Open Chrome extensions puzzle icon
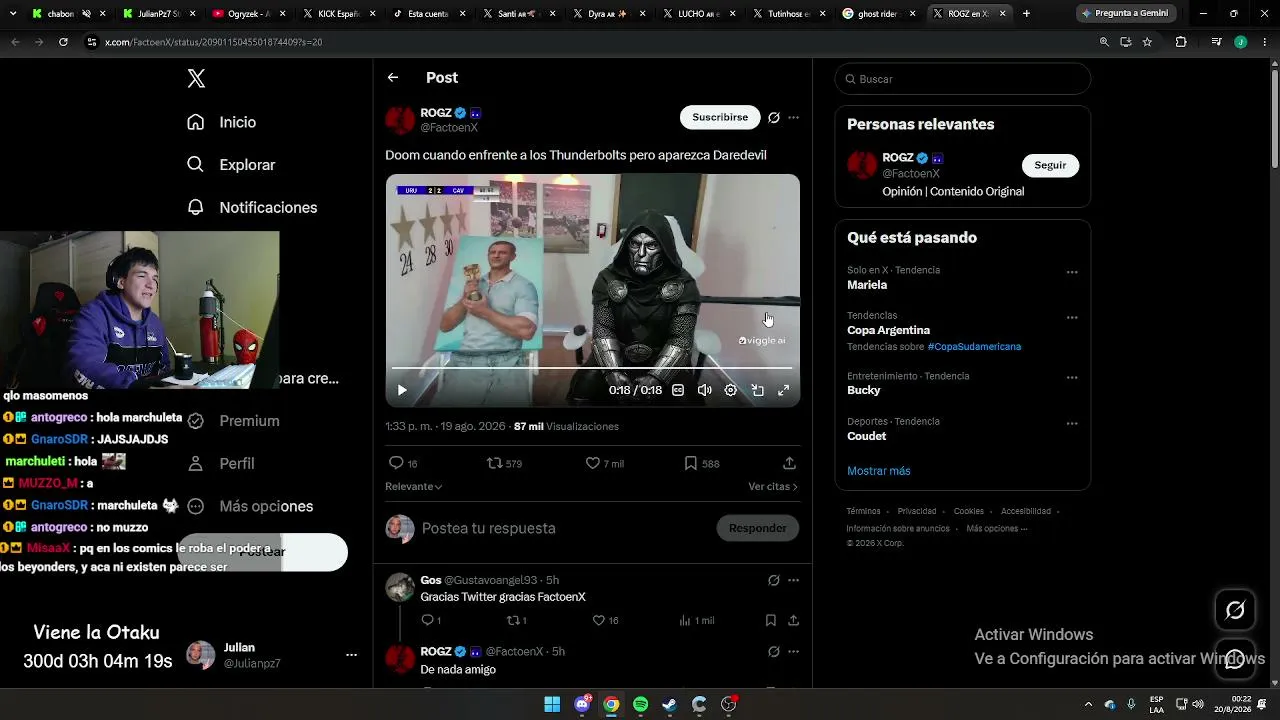This screenshot has height=720, width=1280. coord(1181,42)
